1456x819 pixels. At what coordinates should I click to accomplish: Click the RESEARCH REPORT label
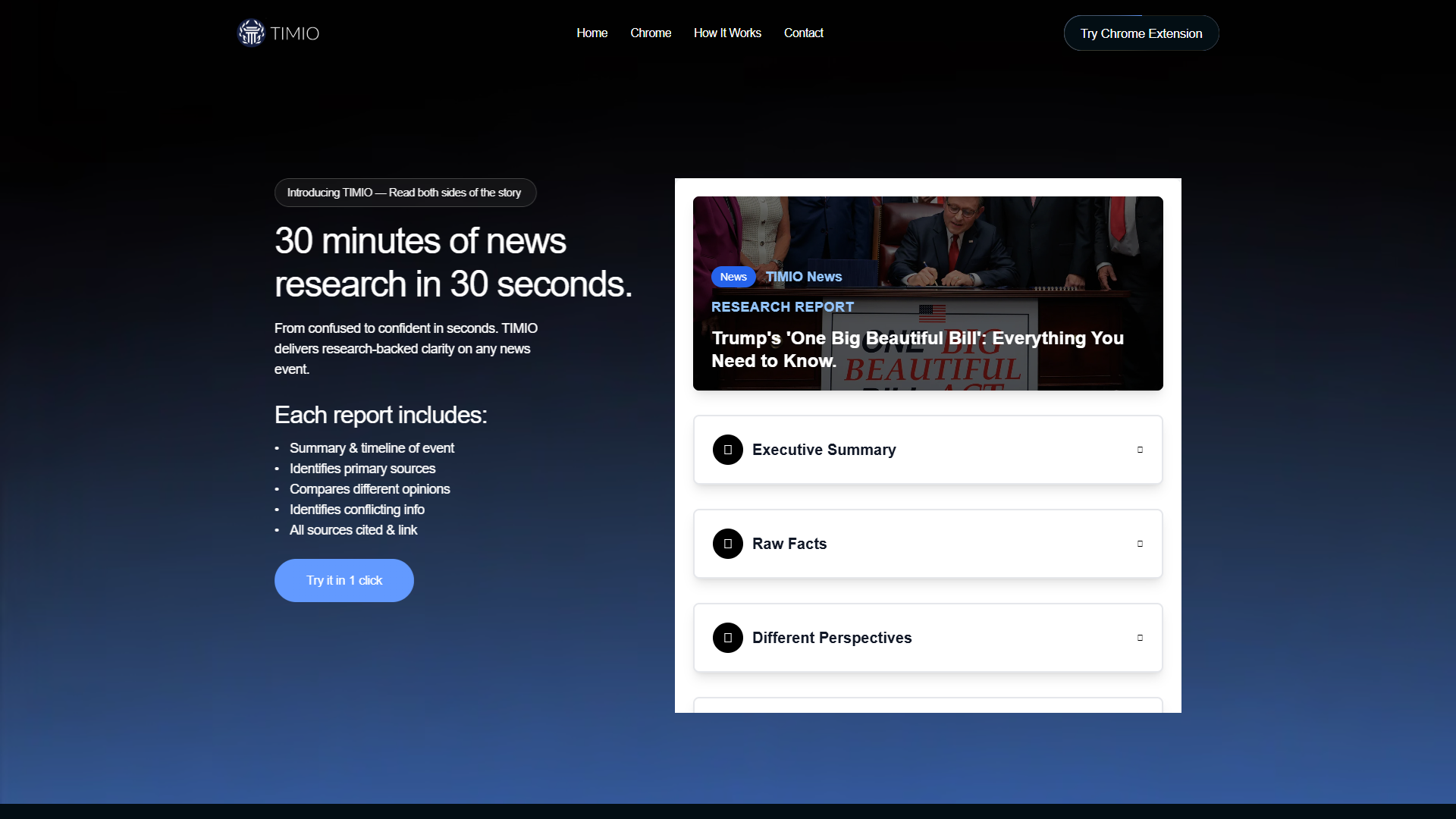(x=783, y=307)
